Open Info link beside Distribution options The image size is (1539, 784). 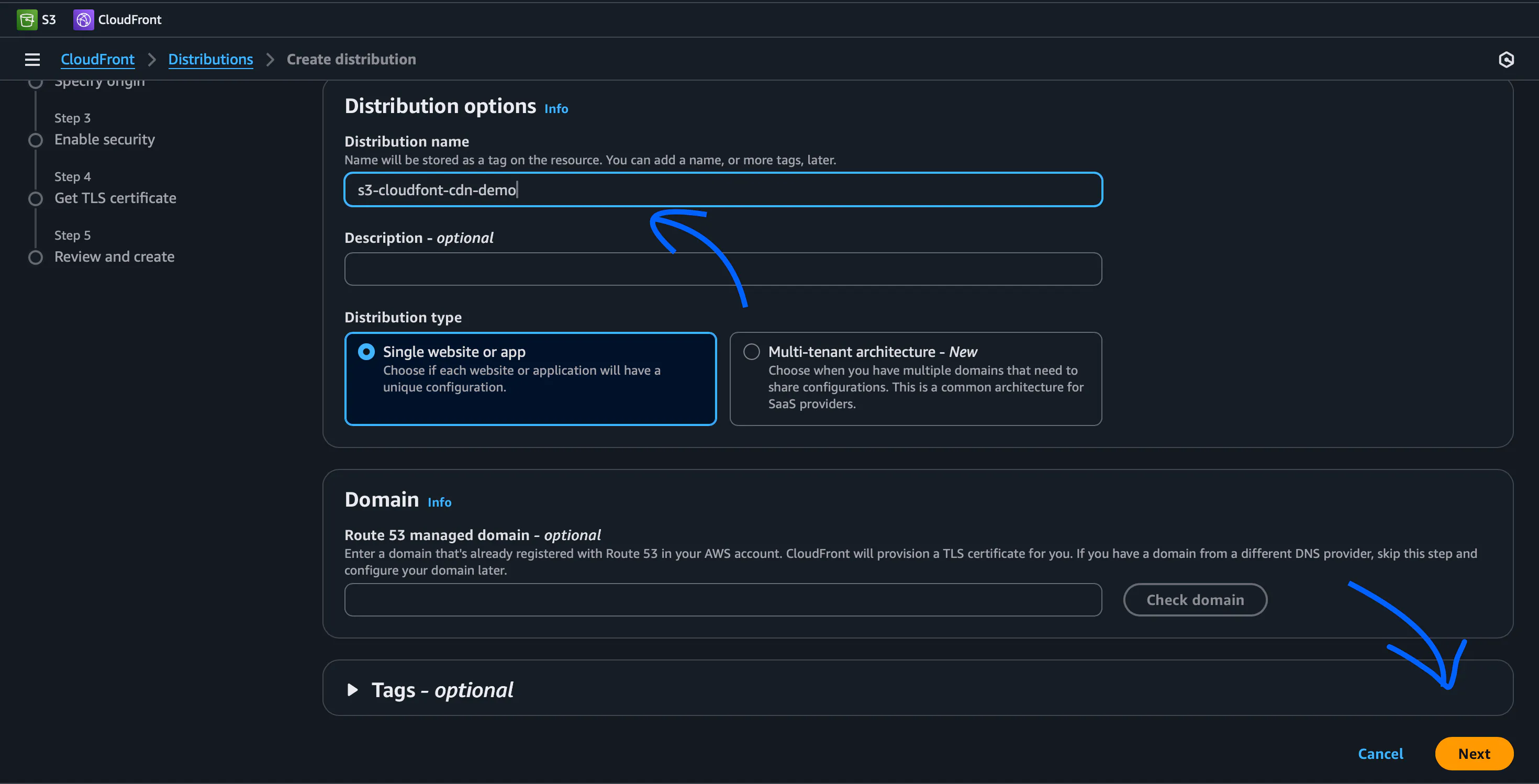coord(555,109)
